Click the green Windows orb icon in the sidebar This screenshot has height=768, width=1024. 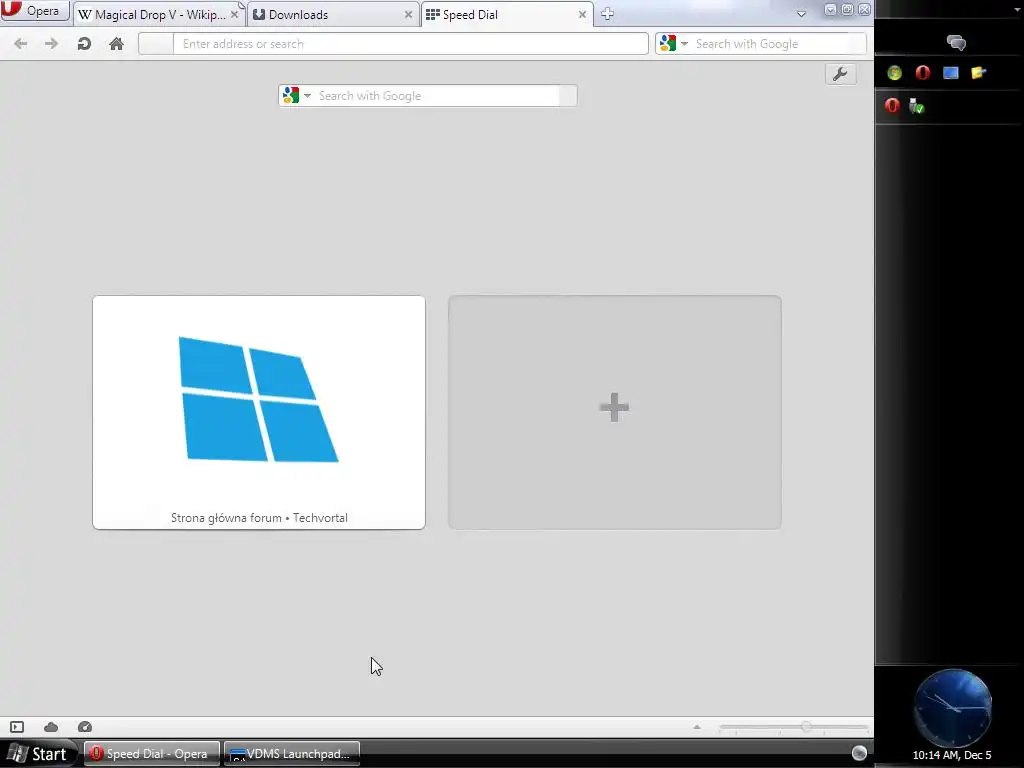click(x=895, y=73)
